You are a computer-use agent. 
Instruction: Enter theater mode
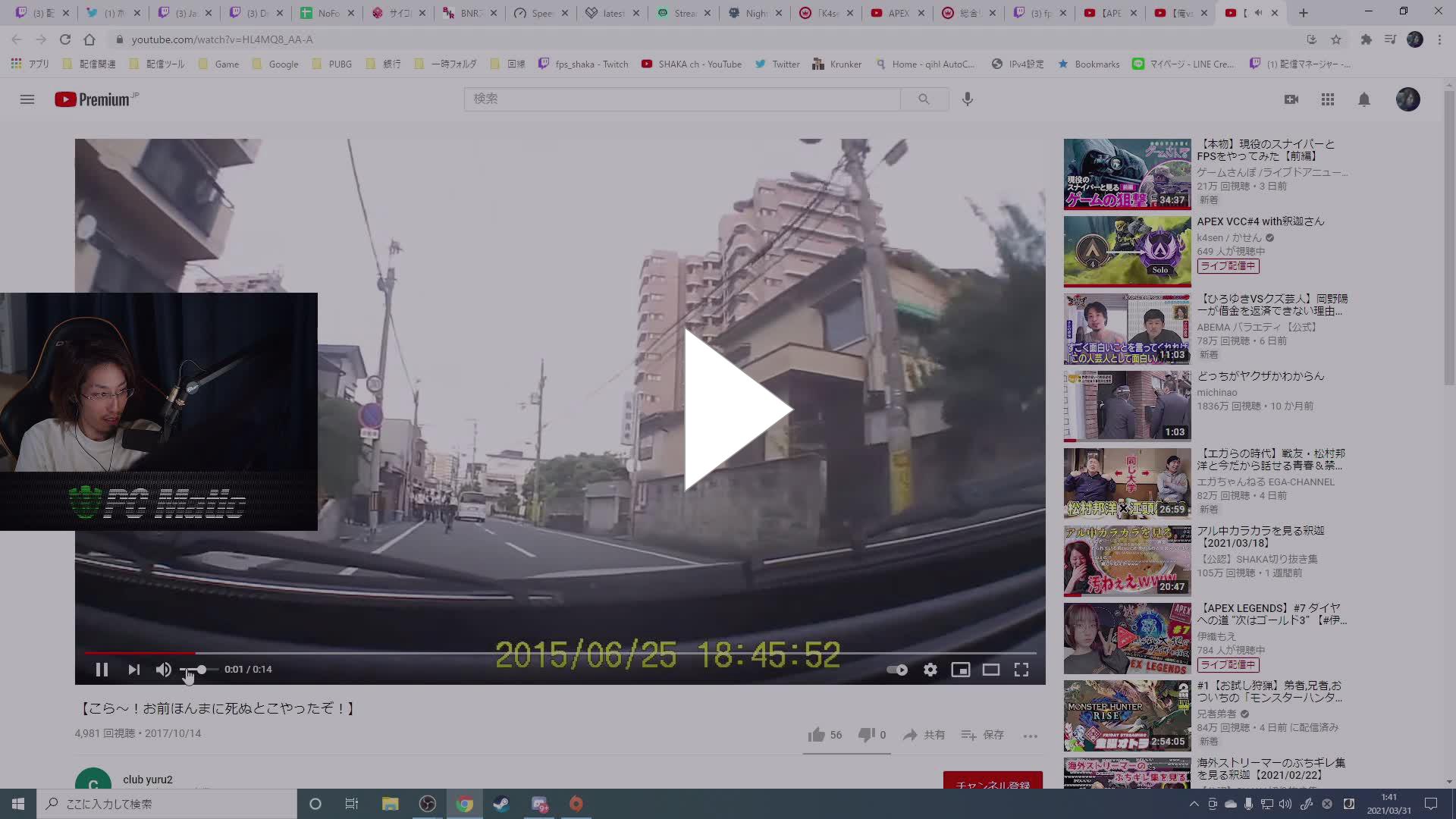pos(990,670)
